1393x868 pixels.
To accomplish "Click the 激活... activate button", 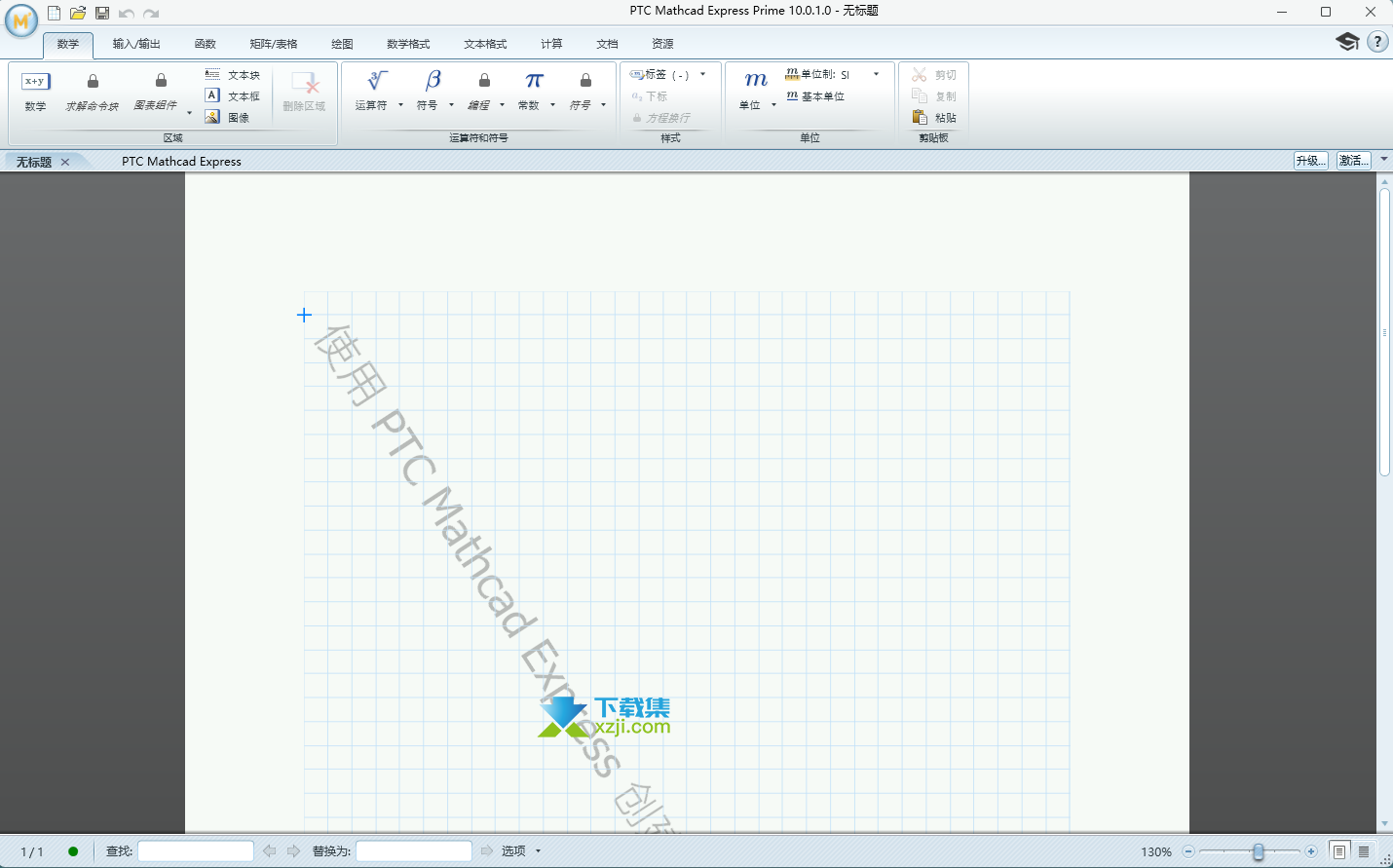I will [1354, 161].
